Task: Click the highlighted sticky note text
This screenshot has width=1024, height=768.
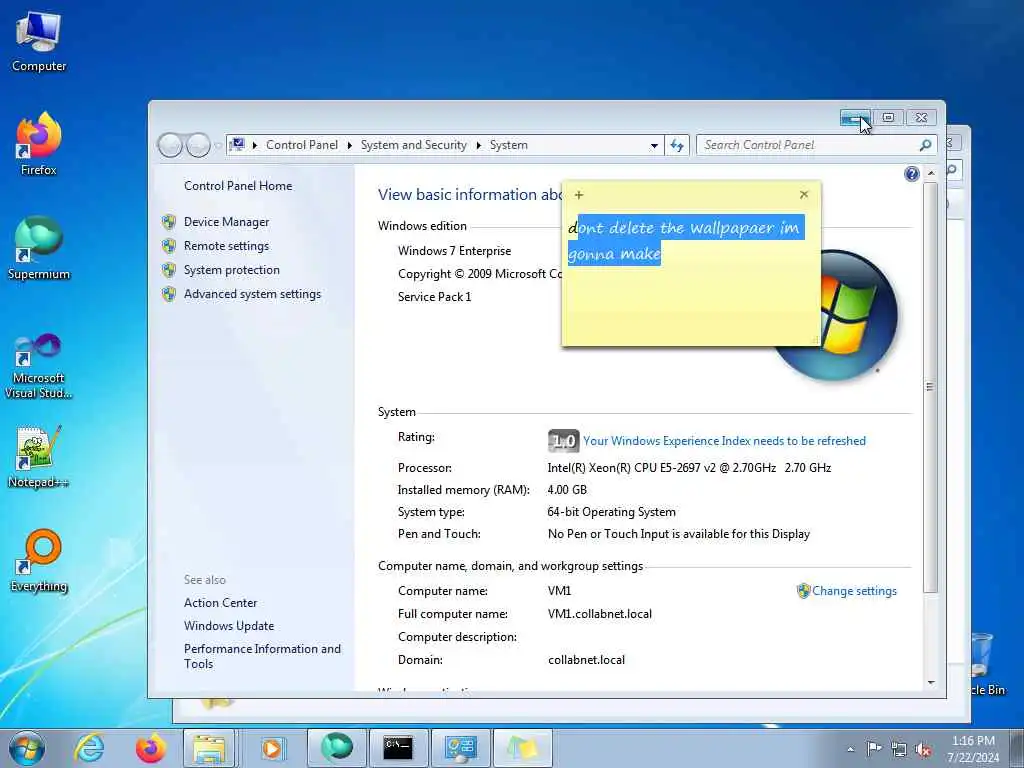Action: coord(686,240)
